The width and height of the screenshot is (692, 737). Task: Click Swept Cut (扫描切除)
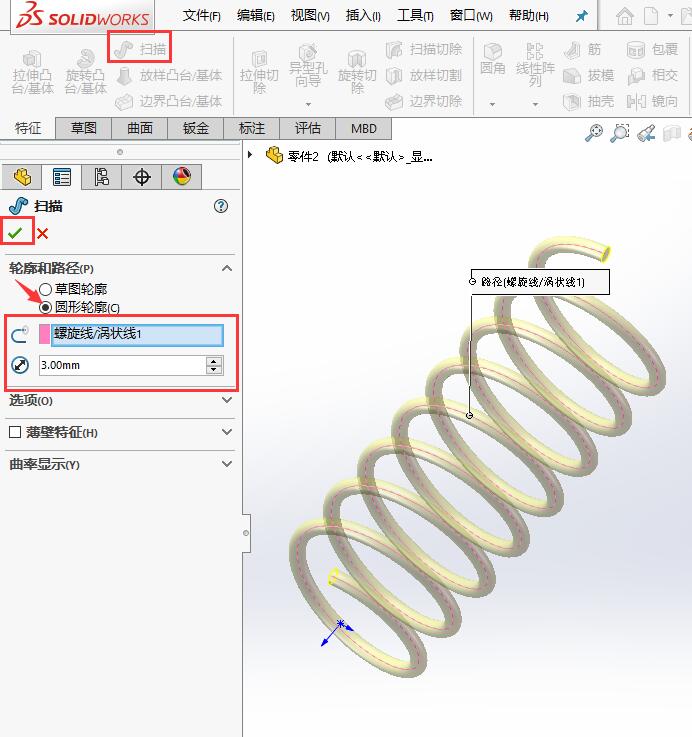click(423, 49)
